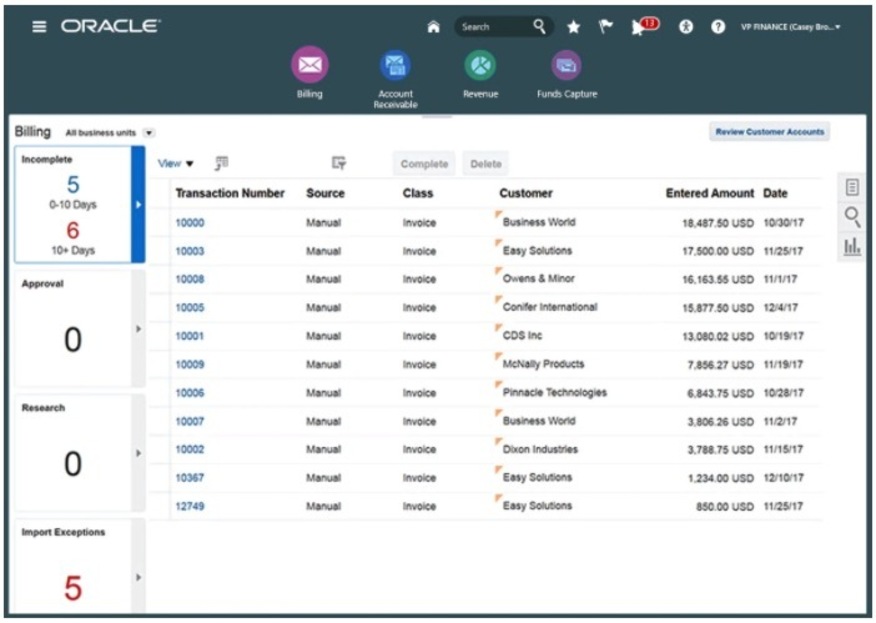This screenshot has width=876, height=623.
Task: Click amount 18,487.50 USD
Action: pyautogui.click(x=718, y=223)
